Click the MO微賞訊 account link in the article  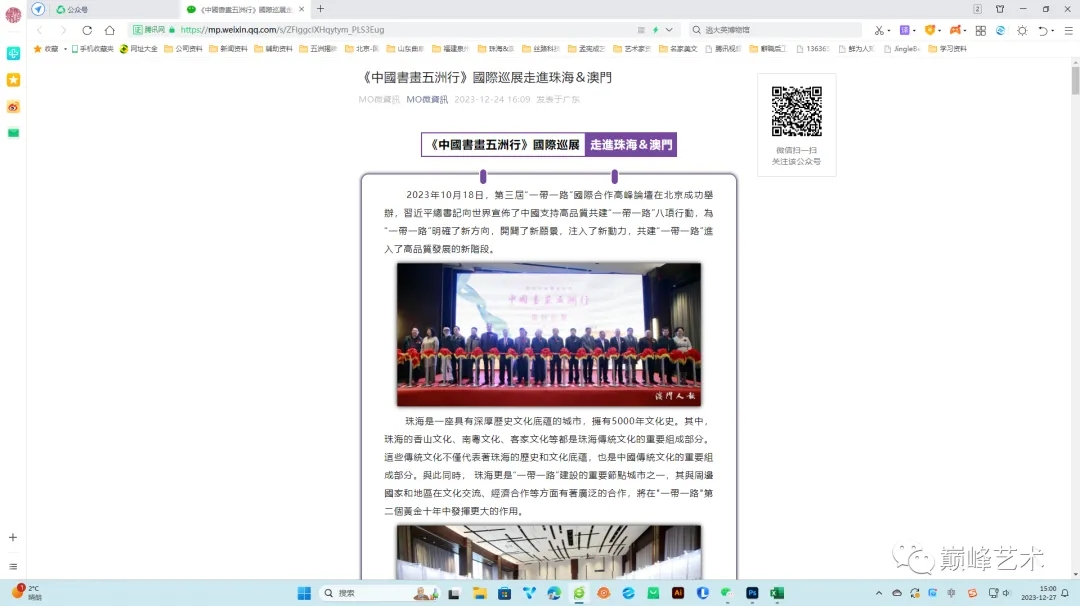429,99
